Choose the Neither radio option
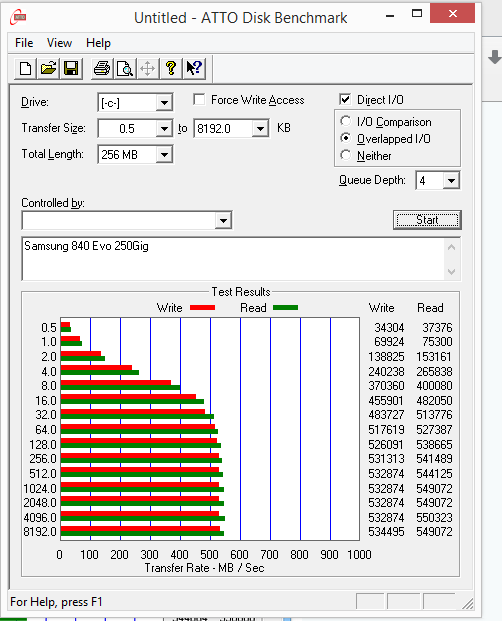 (345, 155)
